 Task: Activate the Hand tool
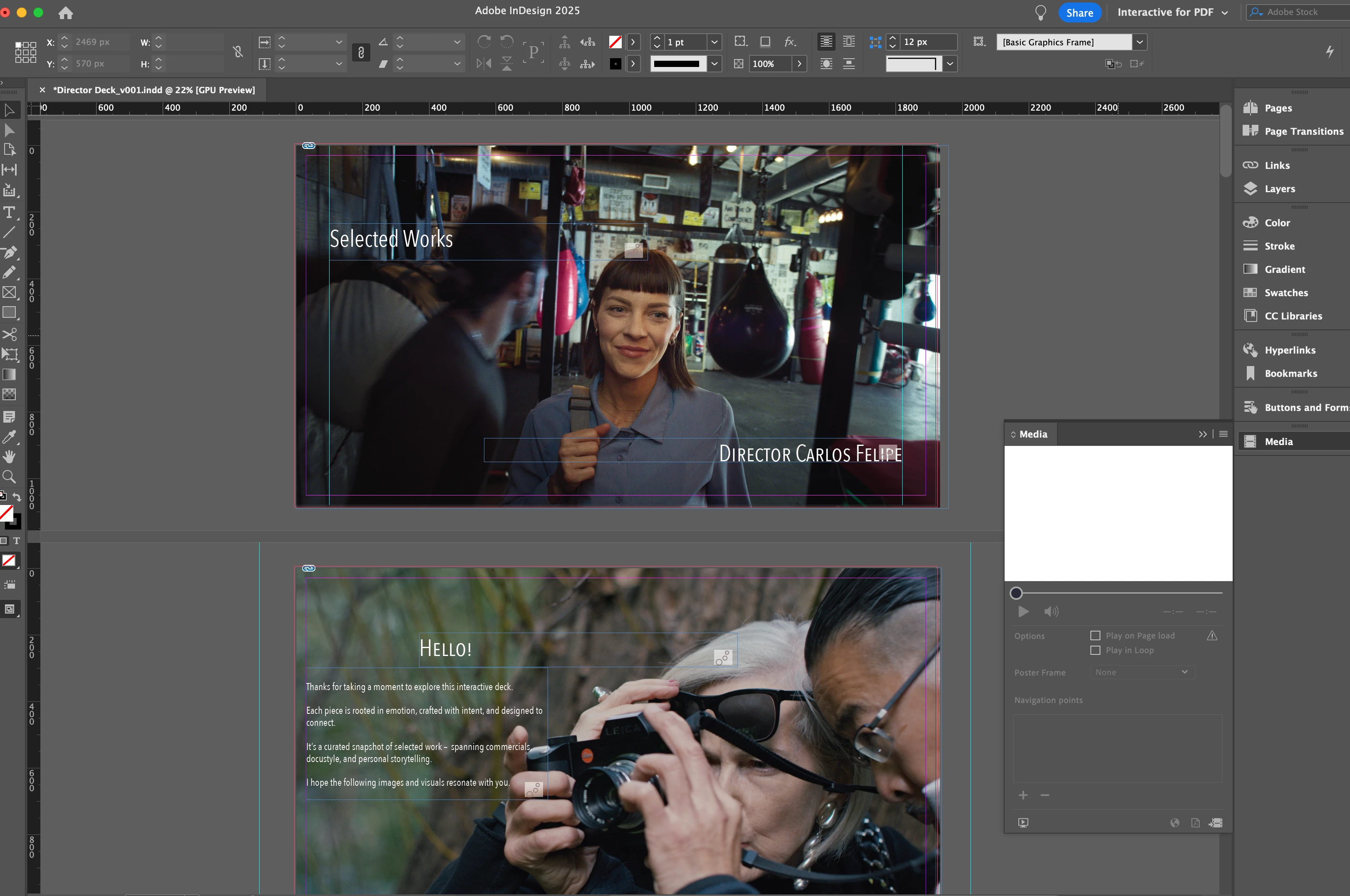tap(9, 457)
